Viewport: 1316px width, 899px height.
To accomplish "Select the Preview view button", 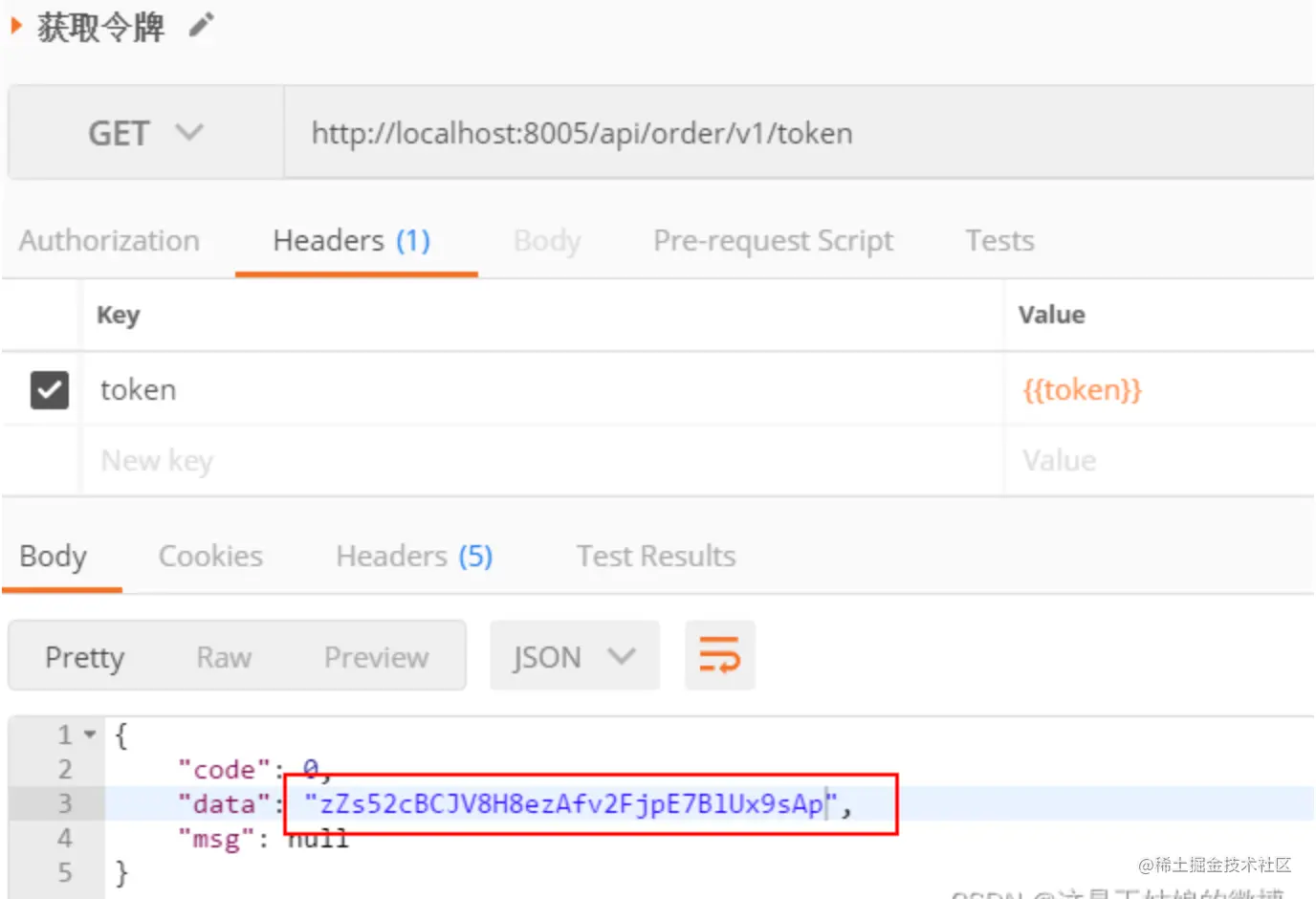I will 377,657.
